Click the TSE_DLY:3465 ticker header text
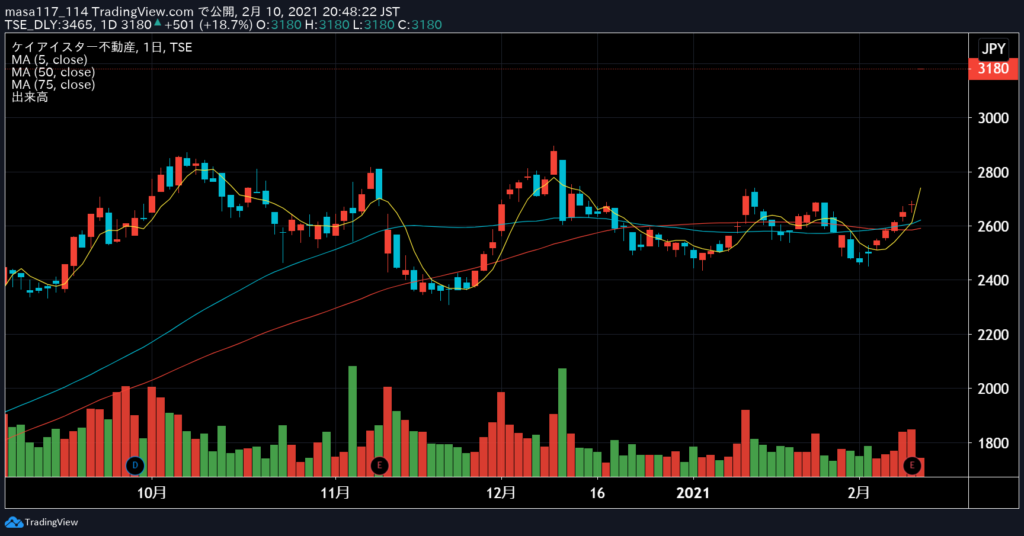 [50, 25]
